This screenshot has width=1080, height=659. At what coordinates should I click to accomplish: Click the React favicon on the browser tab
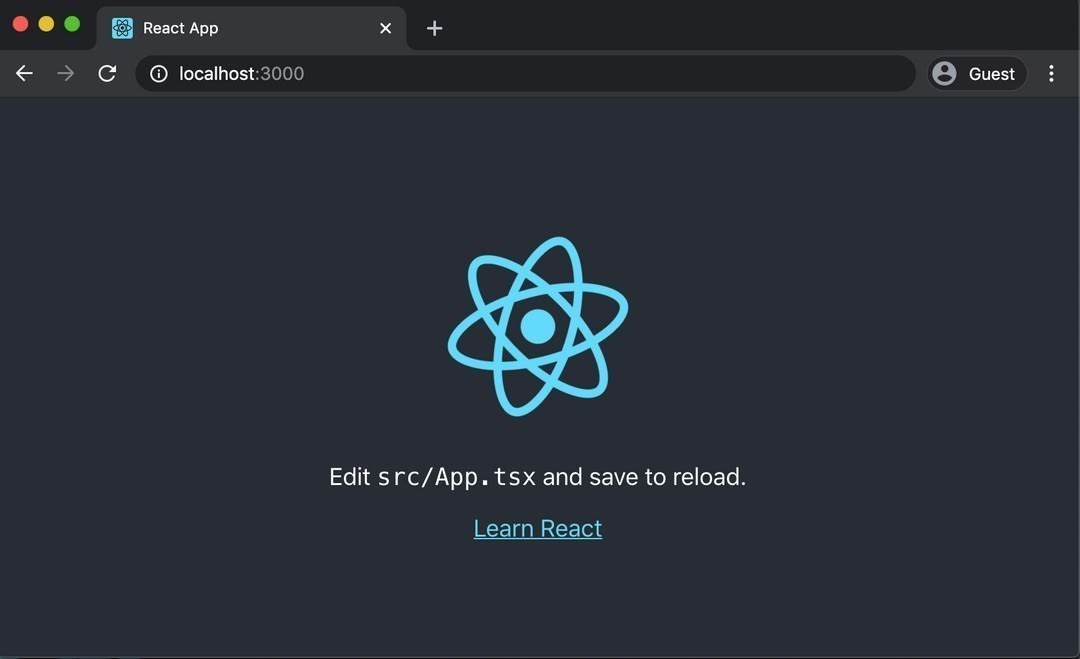pyautogui.click(x=121, y=28)
